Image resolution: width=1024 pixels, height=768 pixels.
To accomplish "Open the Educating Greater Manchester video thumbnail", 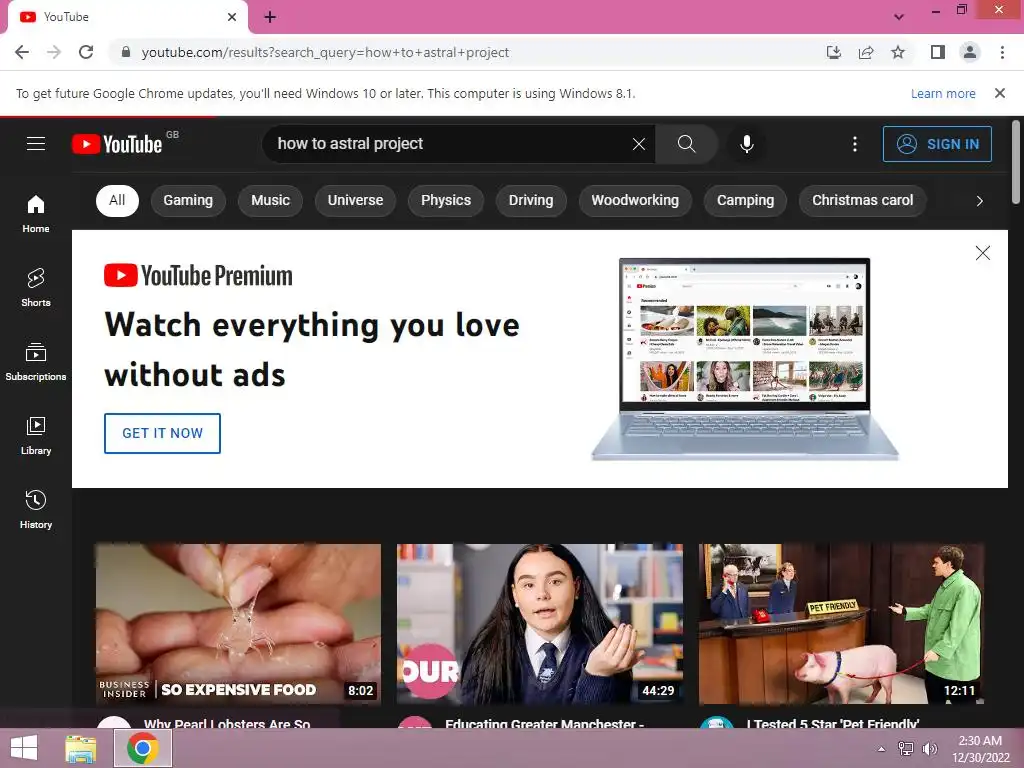I will 540,624.
